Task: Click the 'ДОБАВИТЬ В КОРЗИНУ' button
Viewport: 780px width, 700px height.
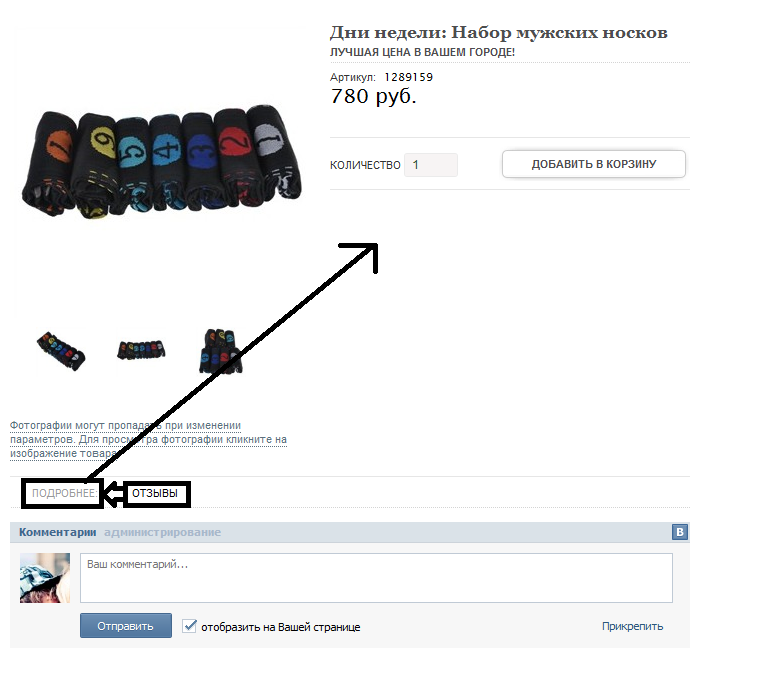Action: pyautogui.click(x=594, y=164)
